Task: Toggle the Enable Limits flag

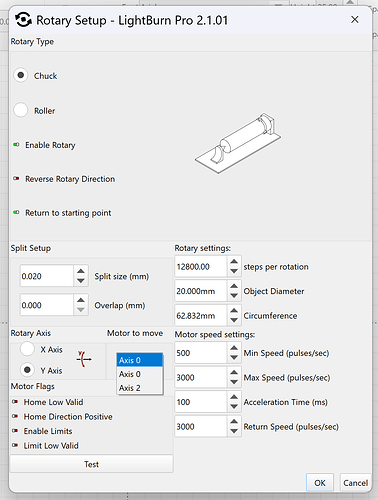Action: (15, 431)
